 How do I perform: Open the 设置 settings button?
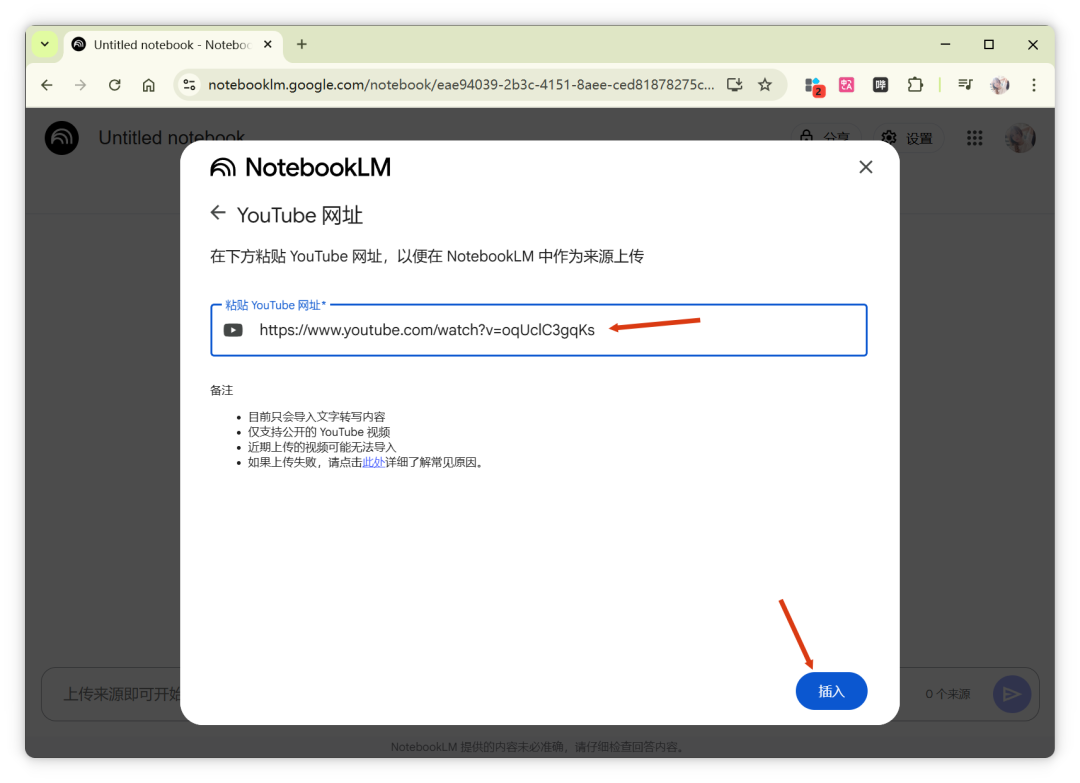coord(908,138)
